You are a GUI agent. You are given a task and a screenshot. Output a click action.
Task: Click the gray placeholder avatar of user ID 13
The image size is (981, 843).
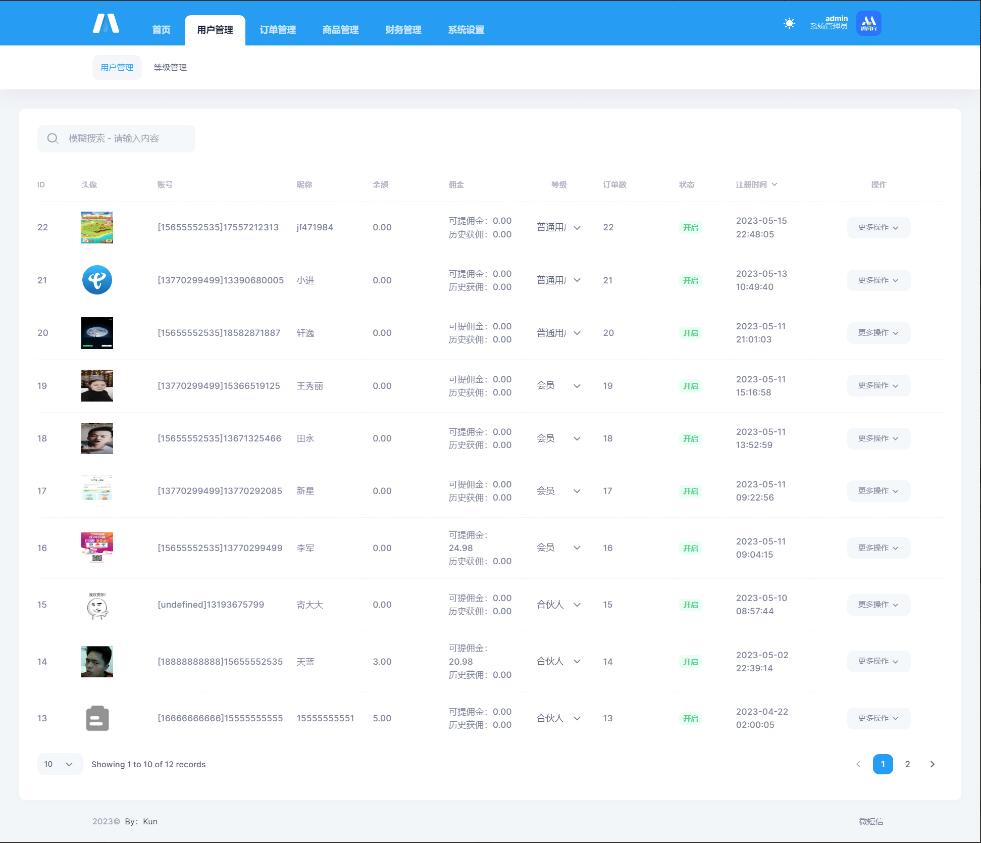pos(97,718)
